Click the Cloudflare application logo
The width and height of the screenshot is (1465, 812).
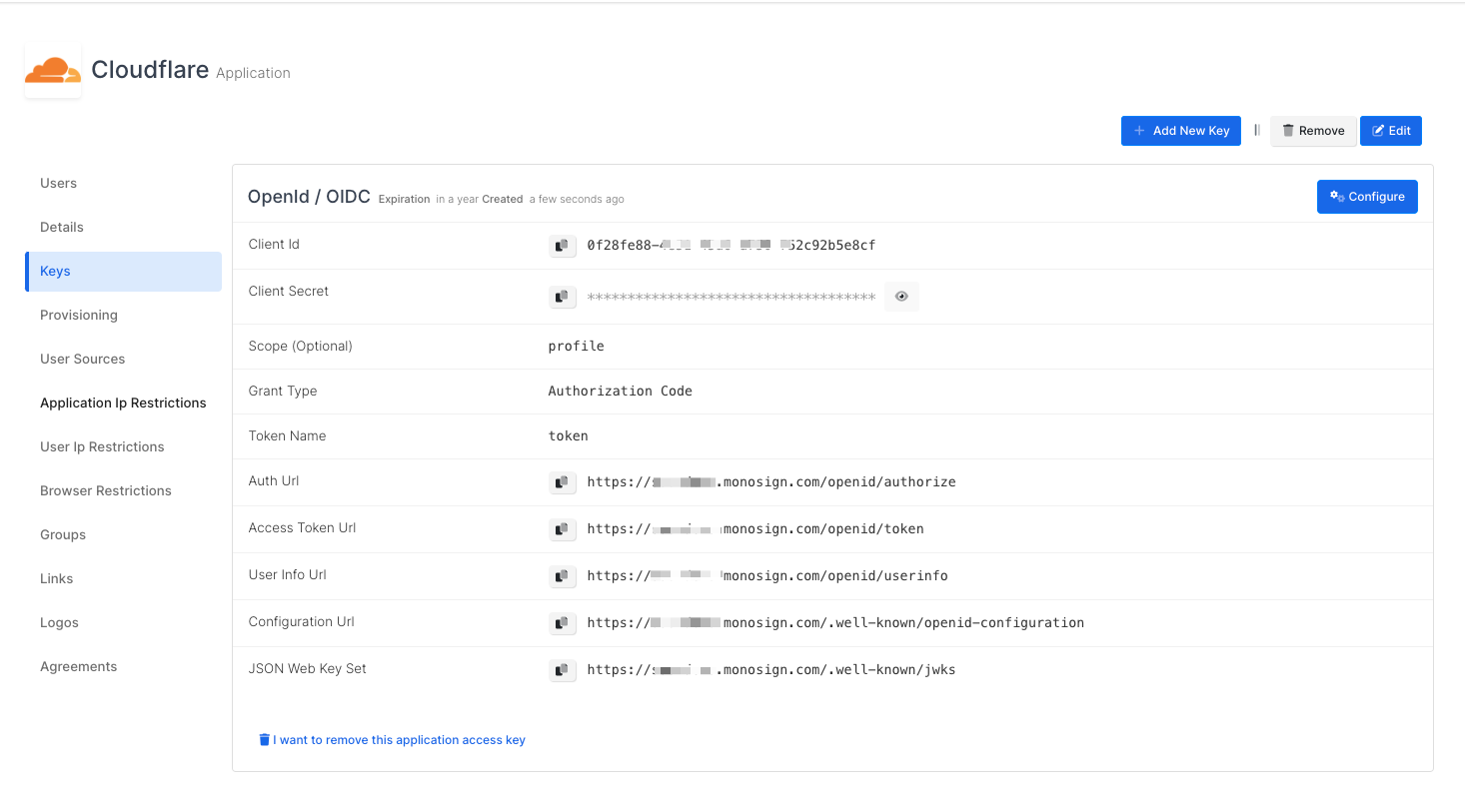click(53, 71)
